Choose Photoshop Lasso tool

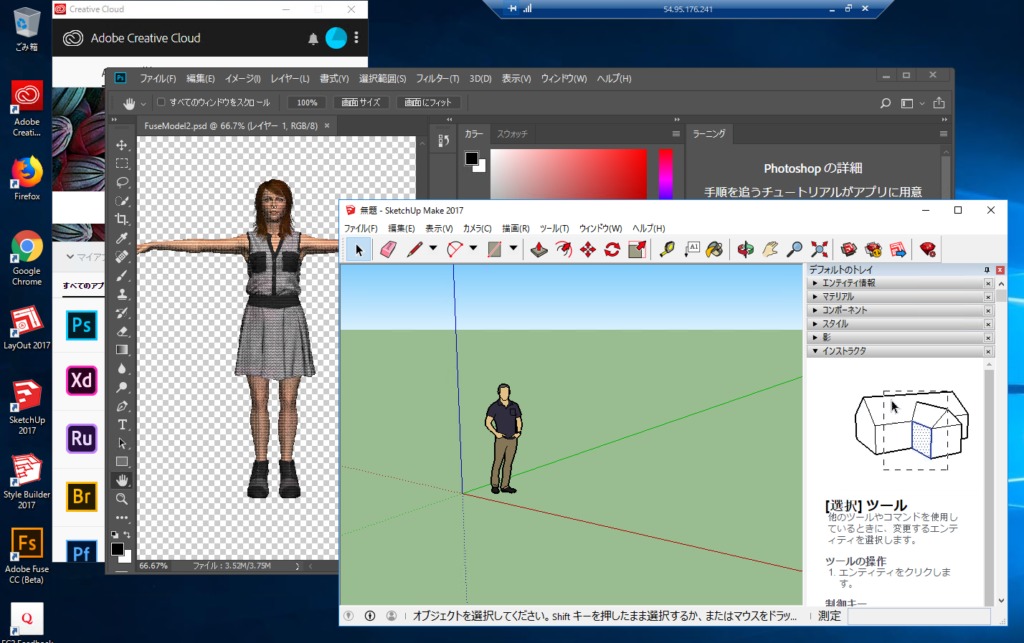(x=122, y=182)
